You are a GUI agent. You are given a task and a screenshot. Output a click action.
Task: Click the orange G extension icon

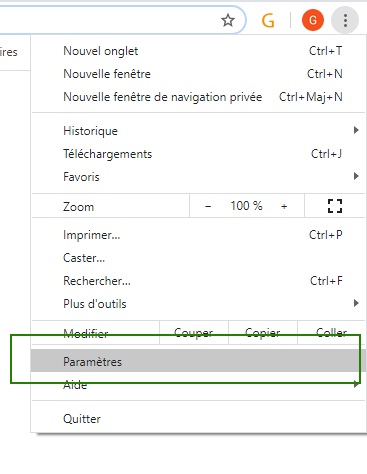click(x=268, y=20)
